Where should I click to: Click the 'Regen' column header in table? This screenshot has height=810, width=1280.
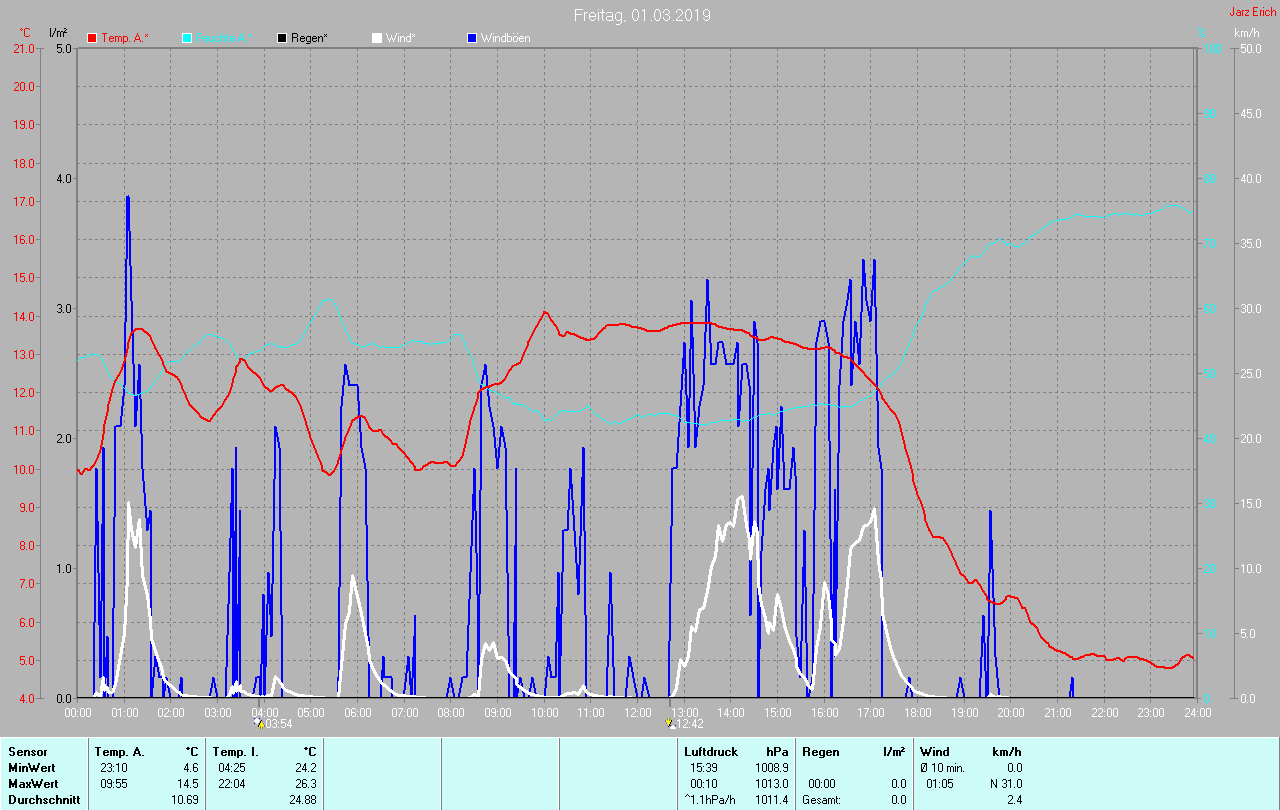[820, 752]
